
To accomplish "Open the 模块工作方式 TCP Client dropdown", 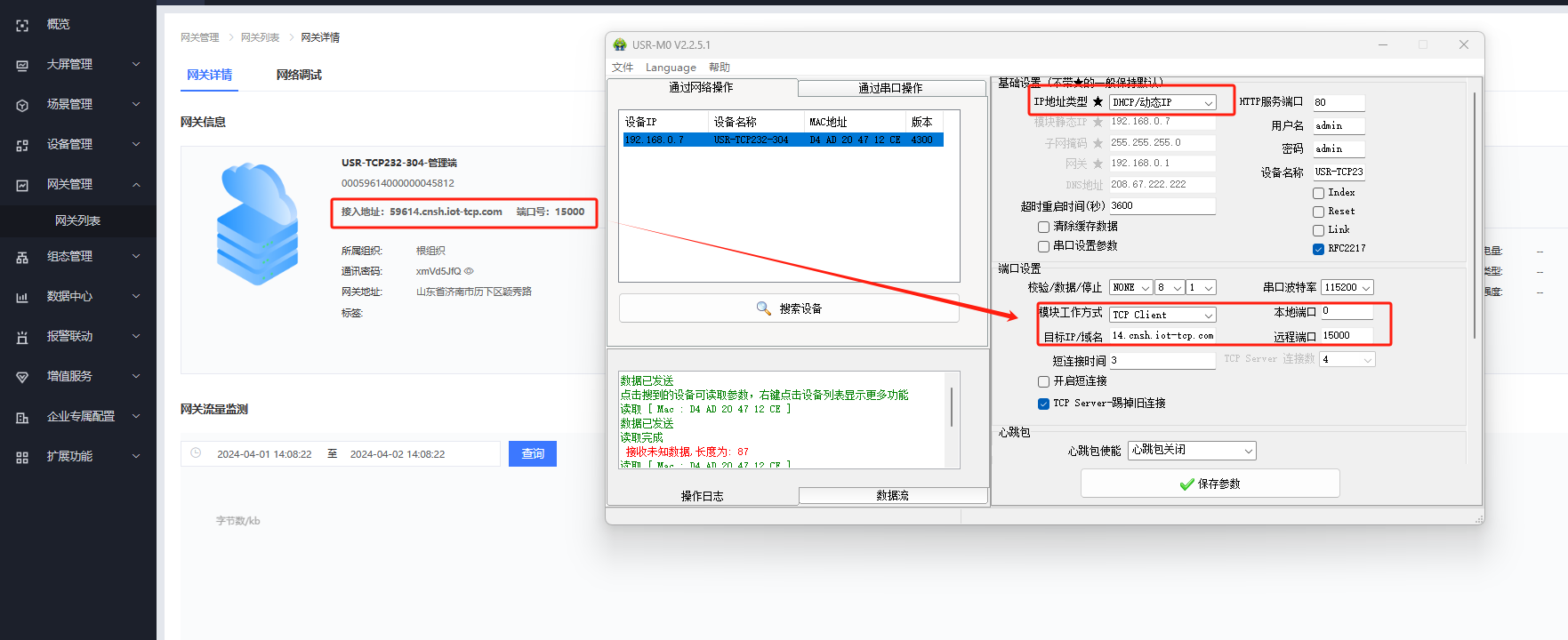I will tap(1162, 315).
